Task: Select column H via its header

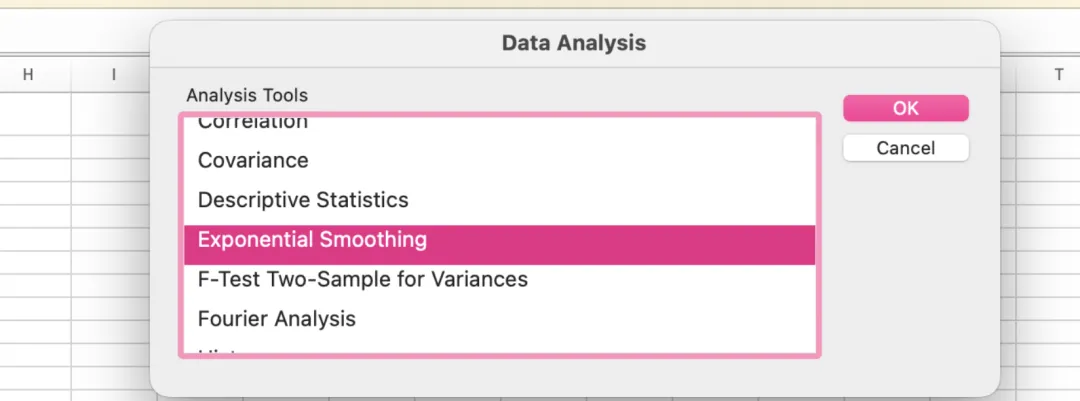Action: click(x=28, y=74)
